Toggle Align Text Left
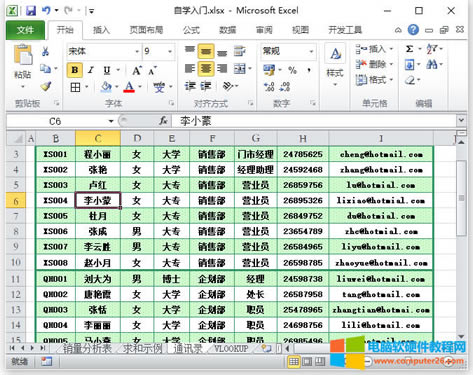The image size is (473, 375). tap(190, 69)
